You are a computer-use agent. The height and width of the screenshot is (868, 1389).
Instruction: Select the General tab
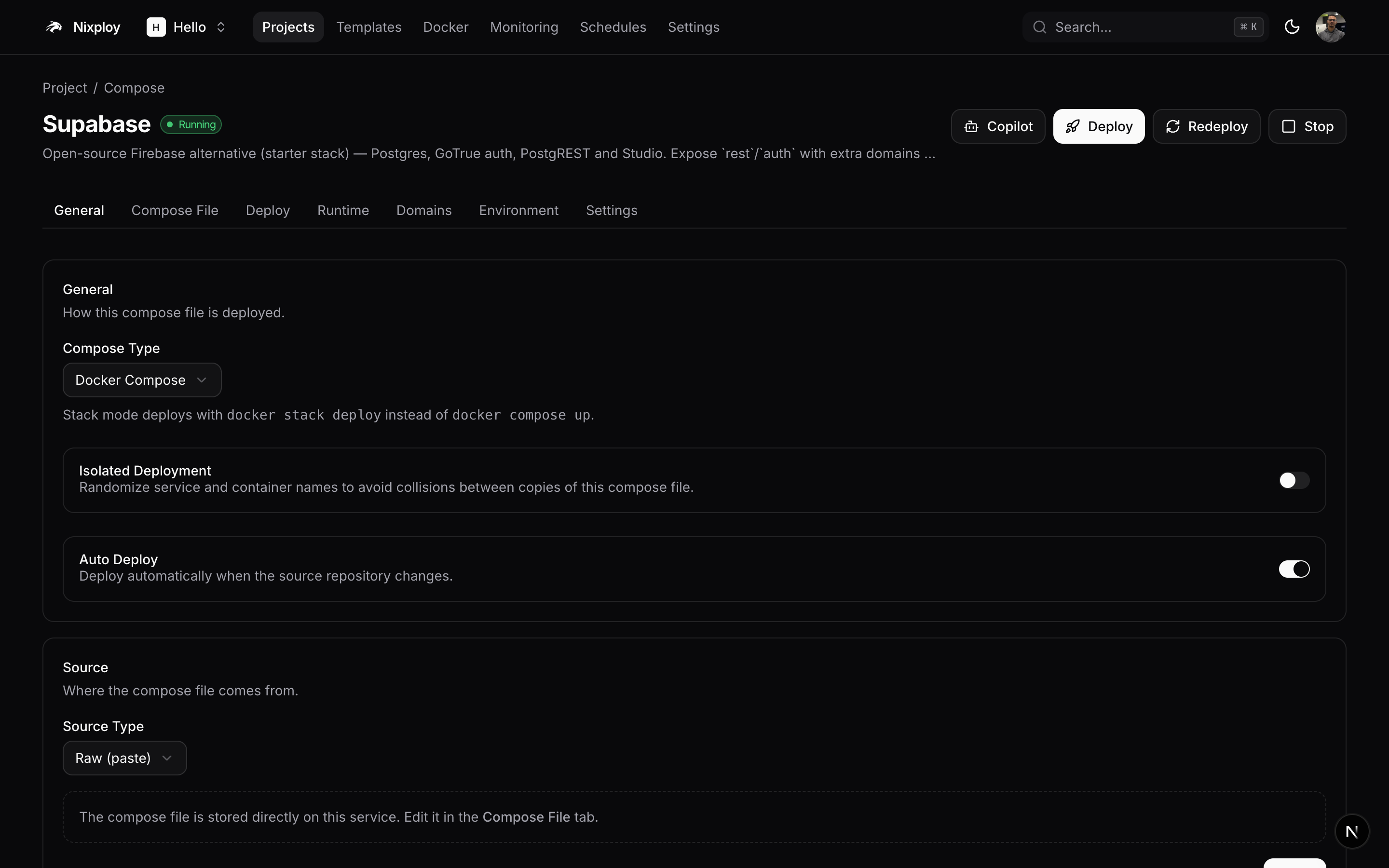point(79,211)
